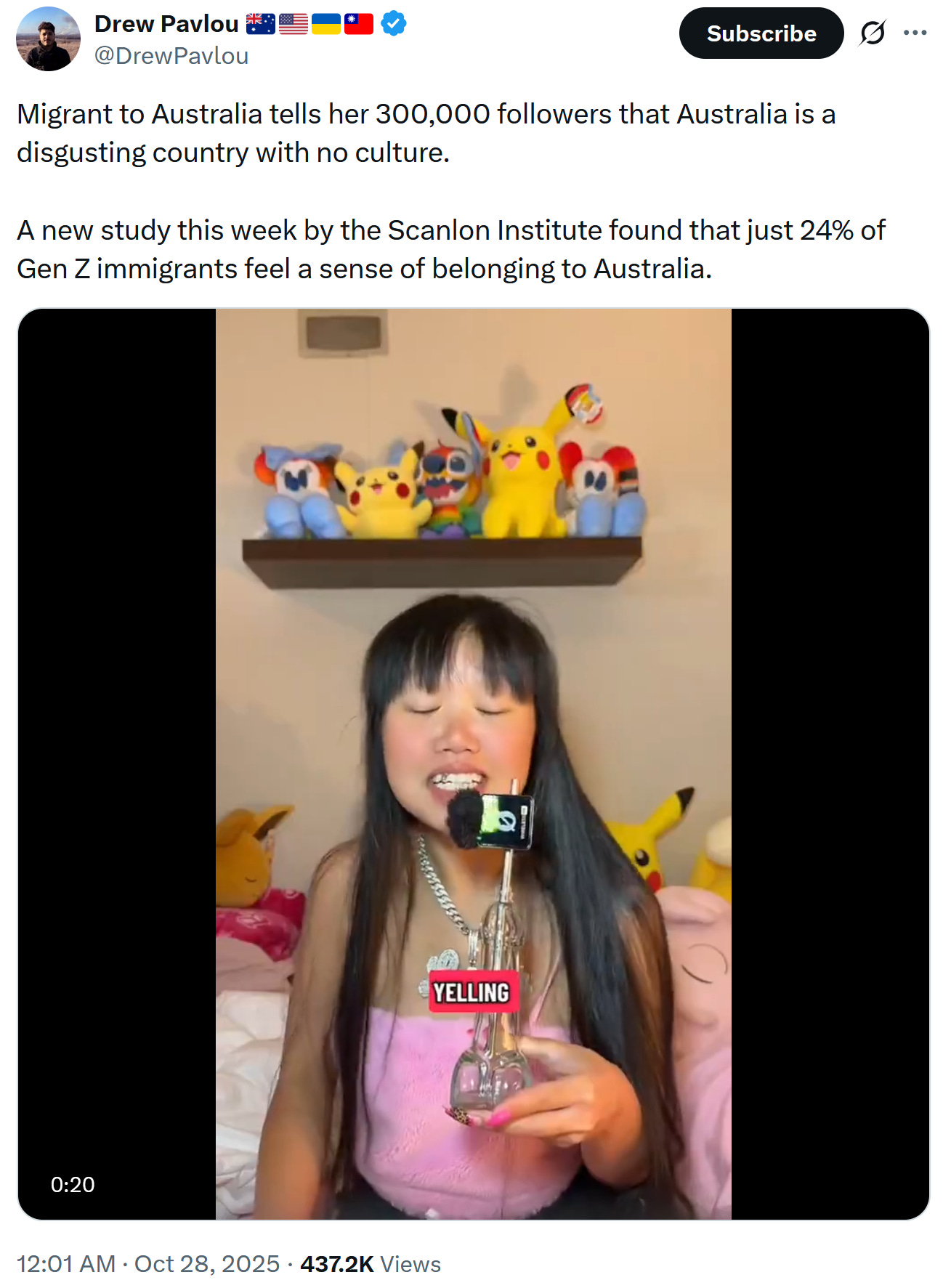The image size is (951, 1288).
Task: Click the United States flag emoji
Action: (x=294, y=24)
